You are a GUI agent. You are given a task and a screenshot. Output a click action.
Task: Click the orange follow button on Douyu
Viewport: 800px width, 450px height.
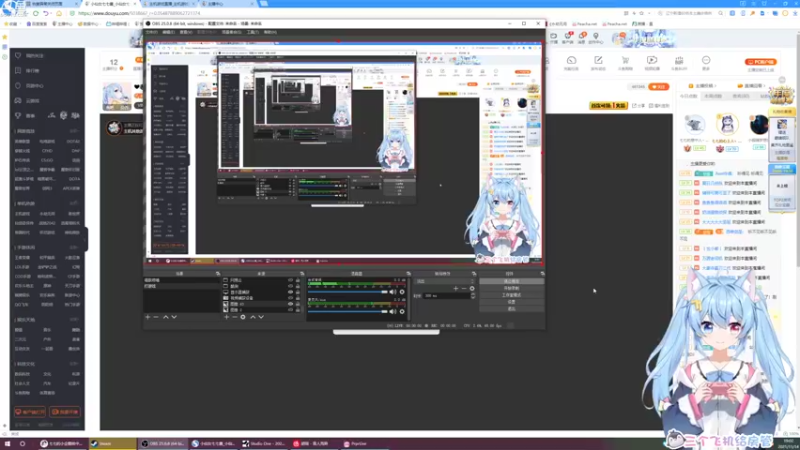659,87
